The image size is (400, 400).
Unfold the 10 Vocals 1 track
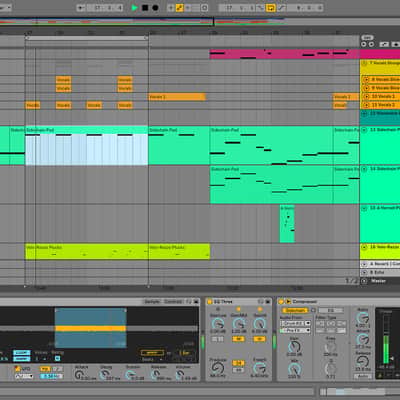(x=366, y=96)
